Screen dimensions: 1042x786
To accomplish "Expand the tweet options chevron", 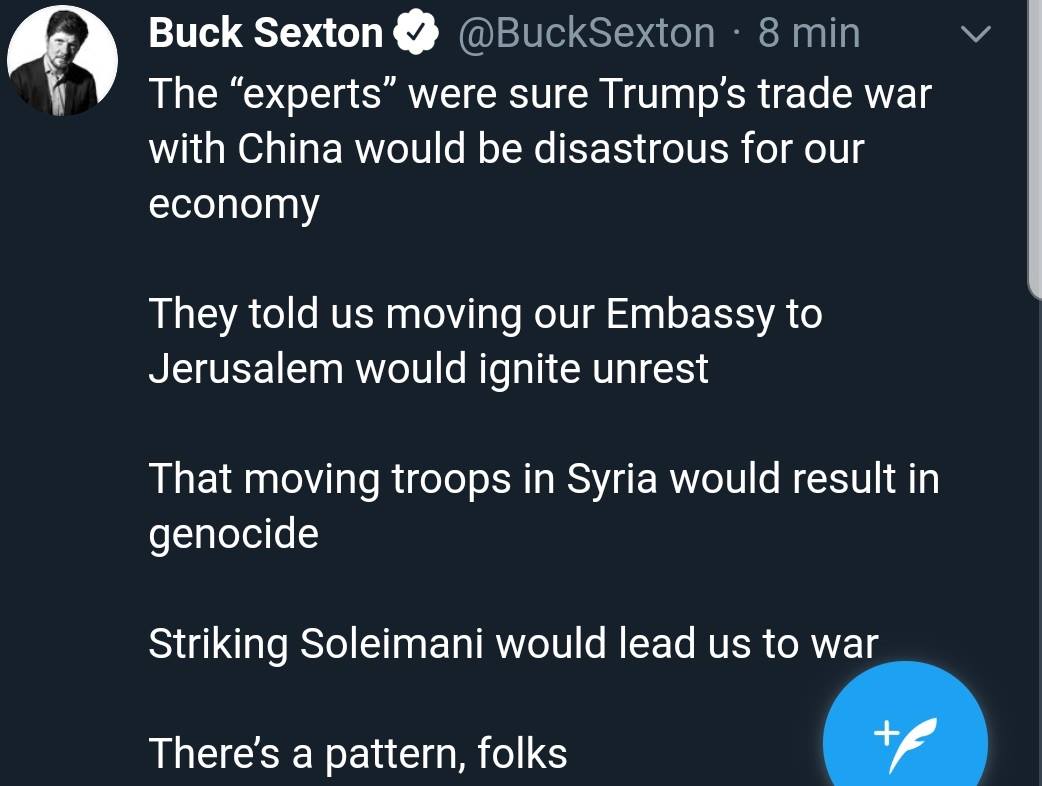I will (976, 34).
